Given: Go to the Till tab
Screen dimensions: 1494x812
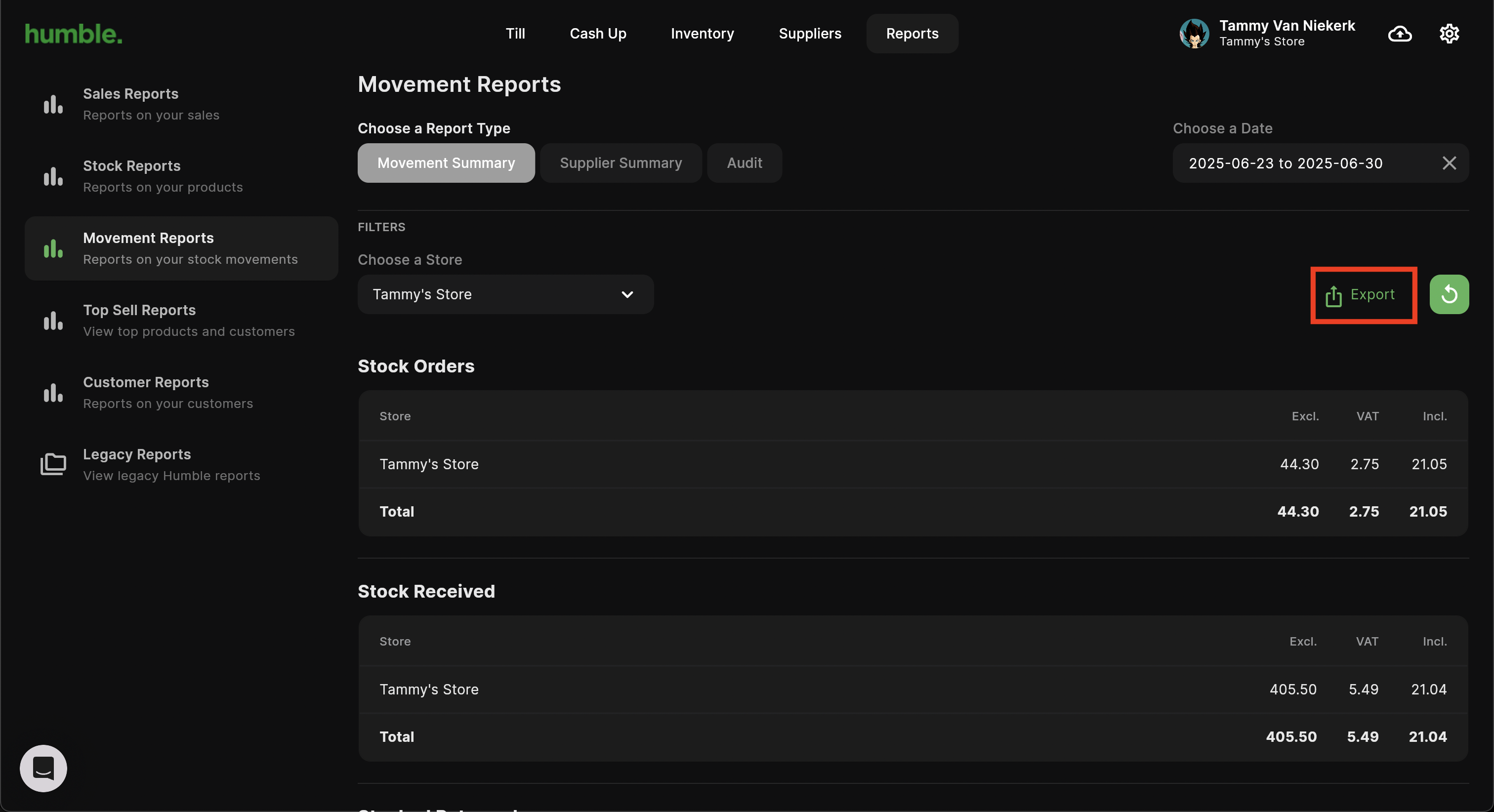Looking at the screenshot, I should (515, 34).
